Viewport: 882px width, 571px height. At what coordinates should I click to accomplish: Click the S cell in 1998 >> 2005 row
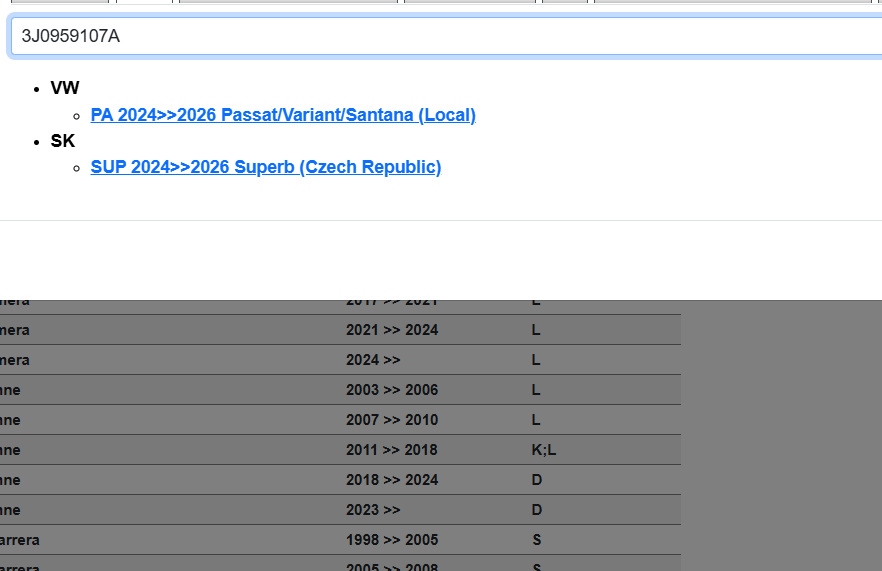pos(537,540)
